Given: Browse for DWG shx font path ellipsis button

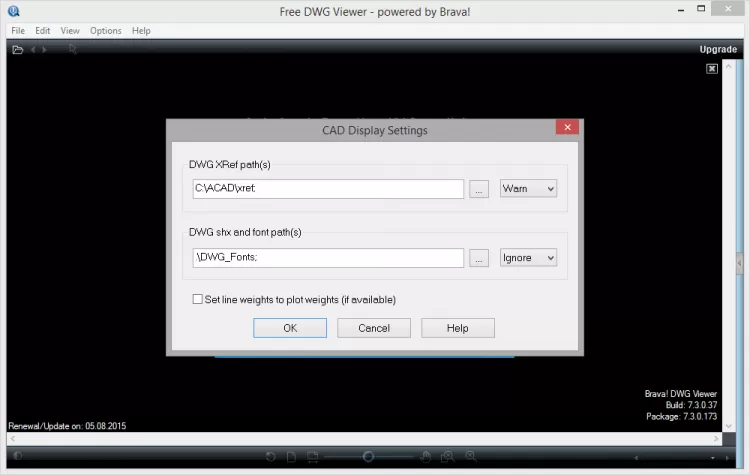Looking at the screenshot, I should pos(479,258).
